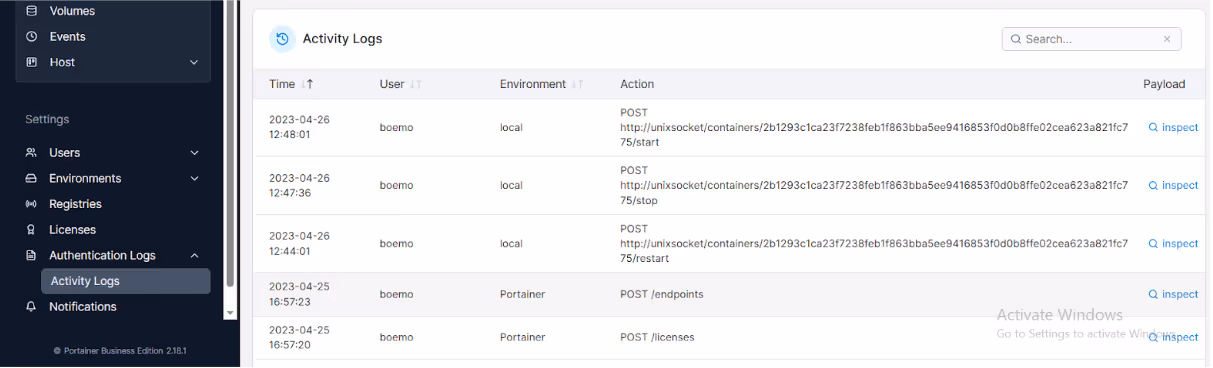Expand the Host menu chevron
1213x368 pixels.
[x=194, y=62]
